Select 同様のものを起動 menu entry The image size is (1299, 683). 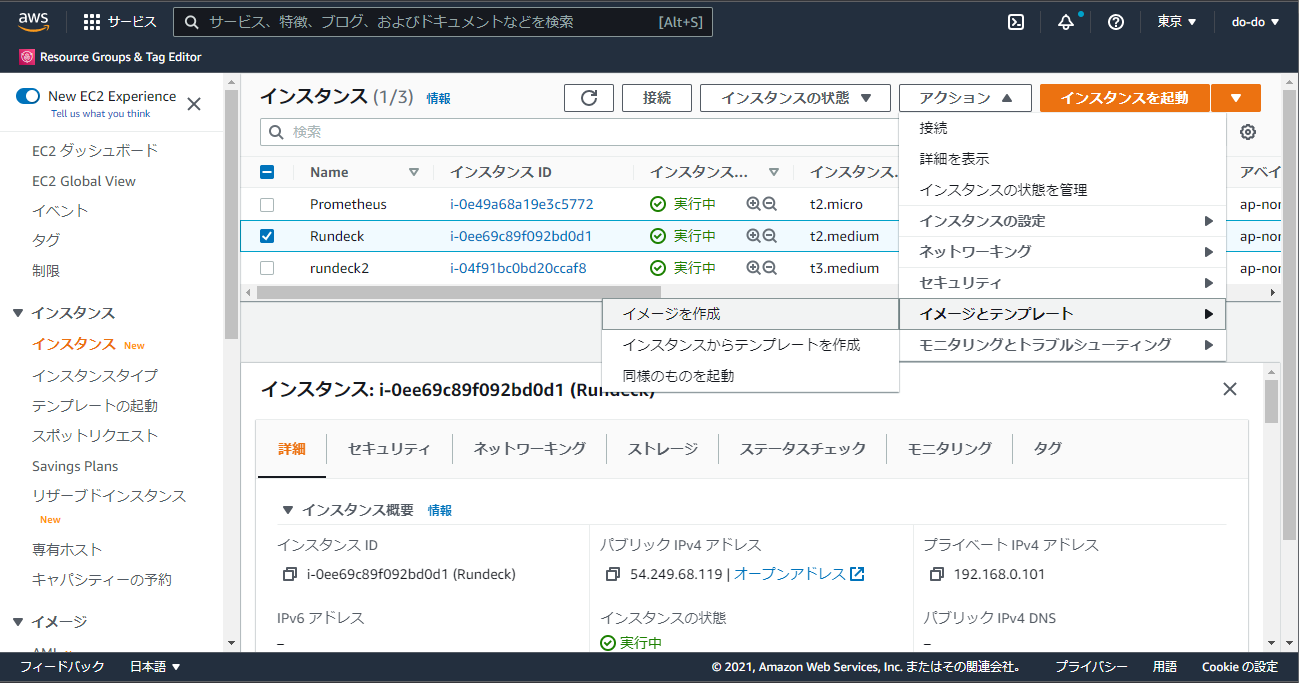750,376
